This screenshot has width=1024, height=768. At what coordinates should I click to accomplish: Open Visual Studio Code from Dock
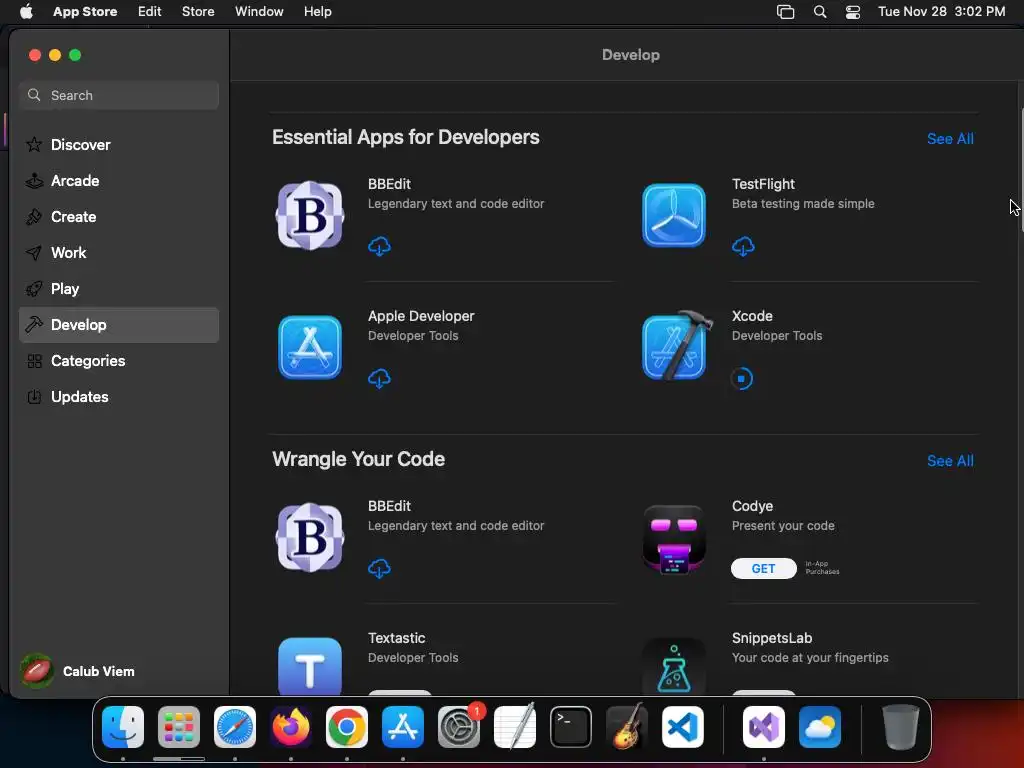coord(683,727)
